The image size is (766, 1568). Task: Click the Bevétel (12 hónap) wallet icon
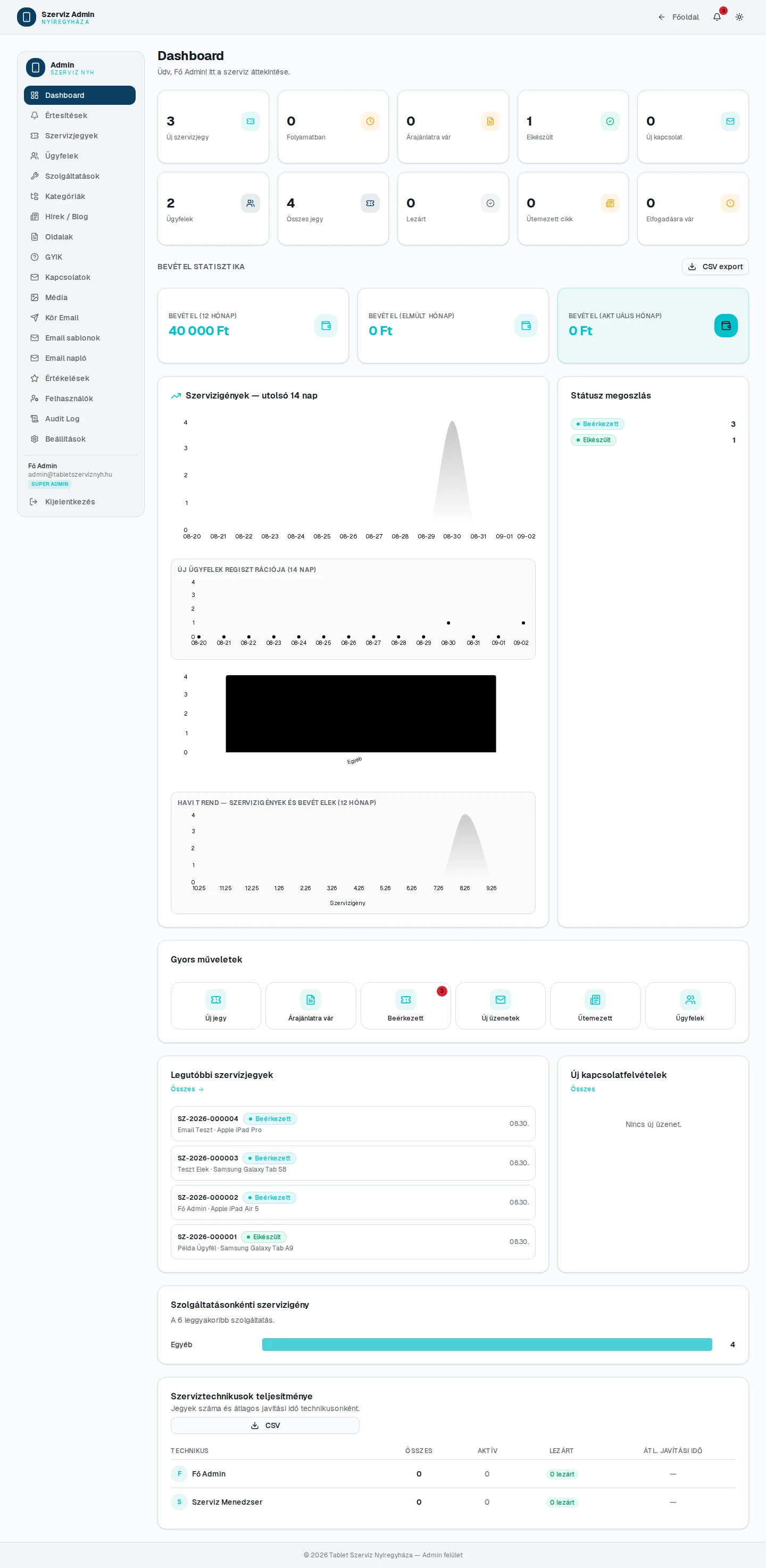click(x=326, y=326)
